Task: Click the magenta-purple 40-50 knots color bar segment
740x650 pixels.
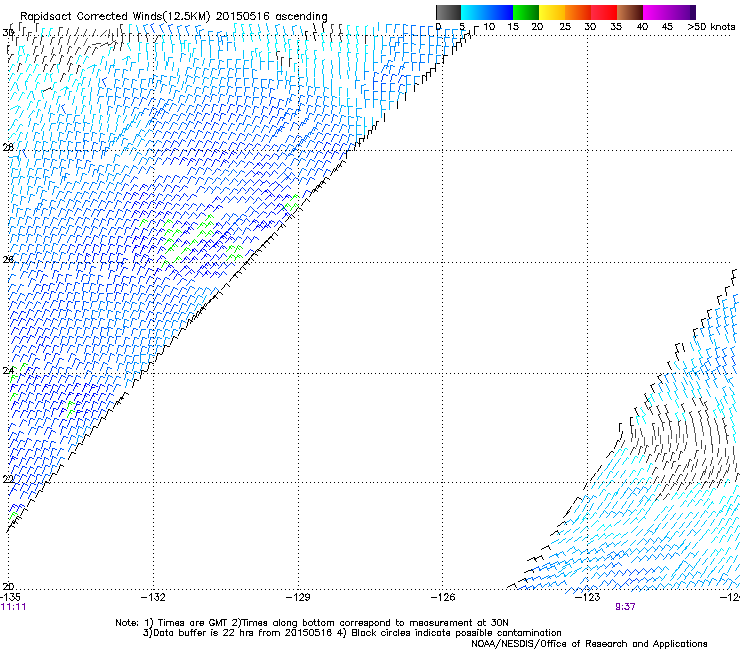Action: point(669,12)
